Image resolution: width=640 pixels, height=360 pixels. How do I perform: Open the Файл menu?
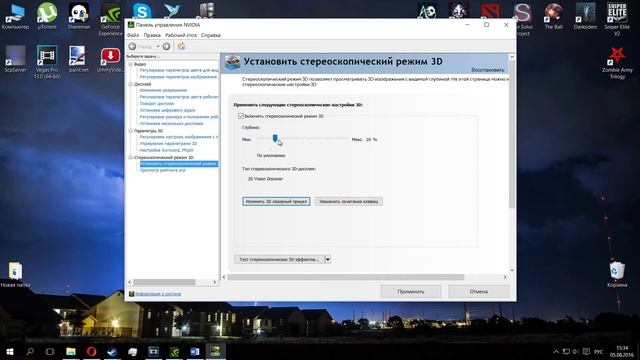click(133, 35)
